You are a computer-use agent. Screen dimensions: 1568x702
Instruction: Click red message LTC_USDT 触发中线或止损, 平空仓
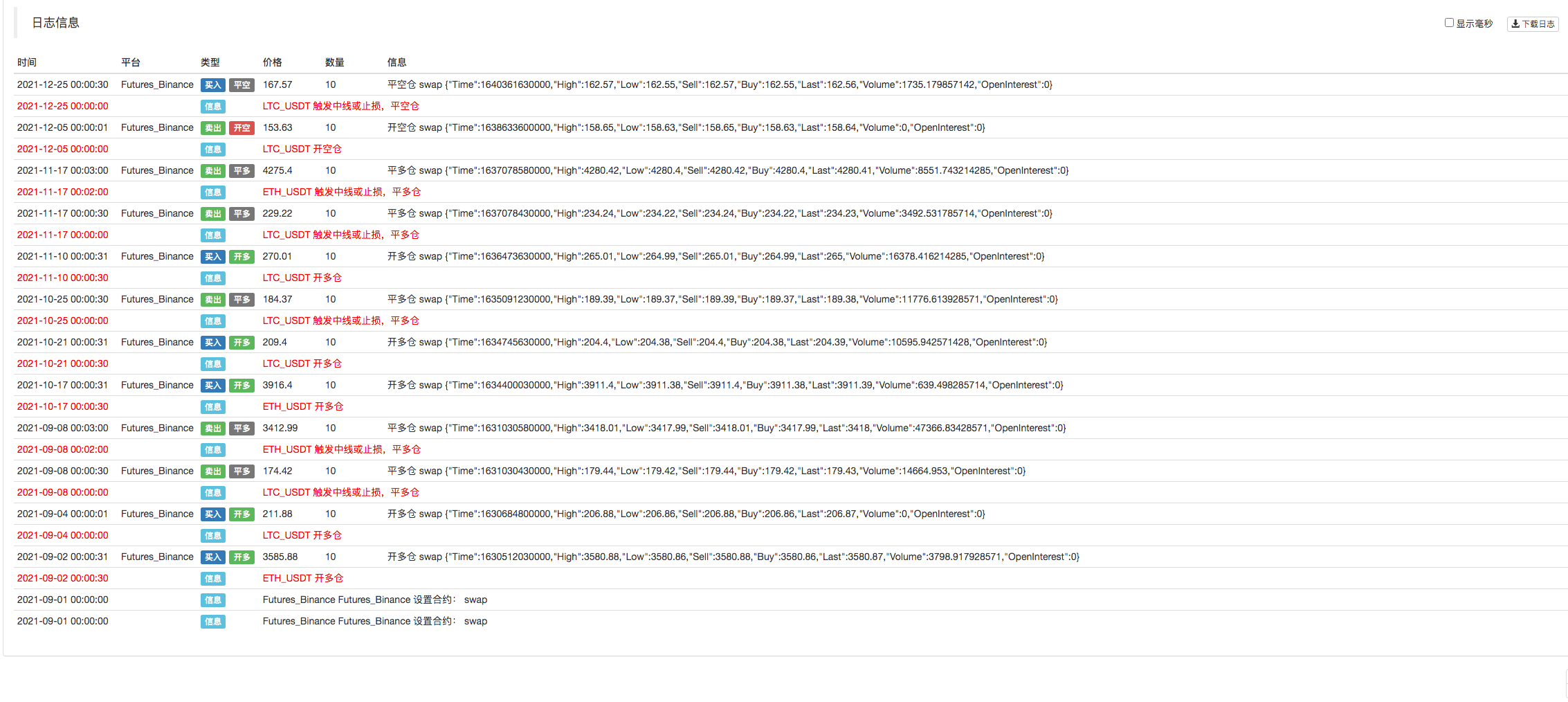tap(340, 106)
